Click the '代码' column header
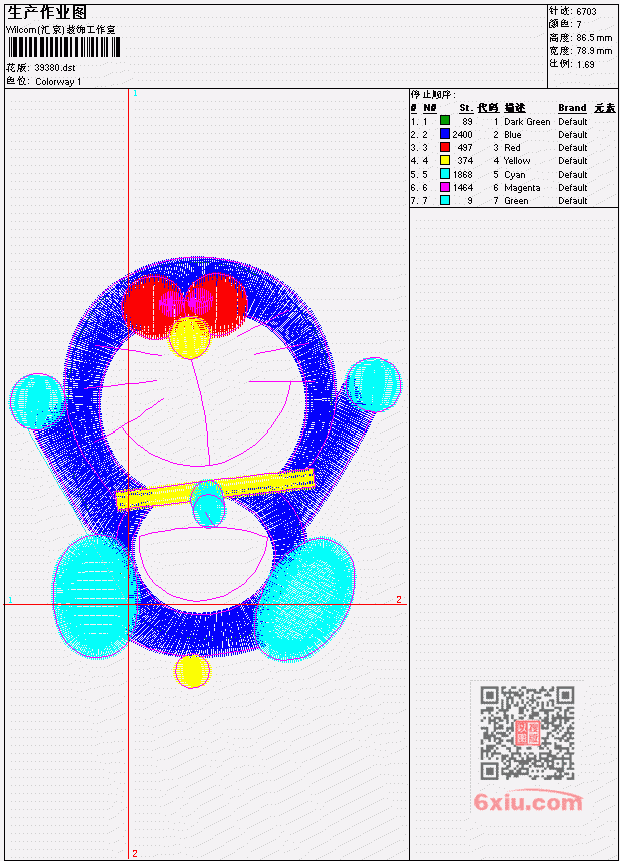 (488, 108)
